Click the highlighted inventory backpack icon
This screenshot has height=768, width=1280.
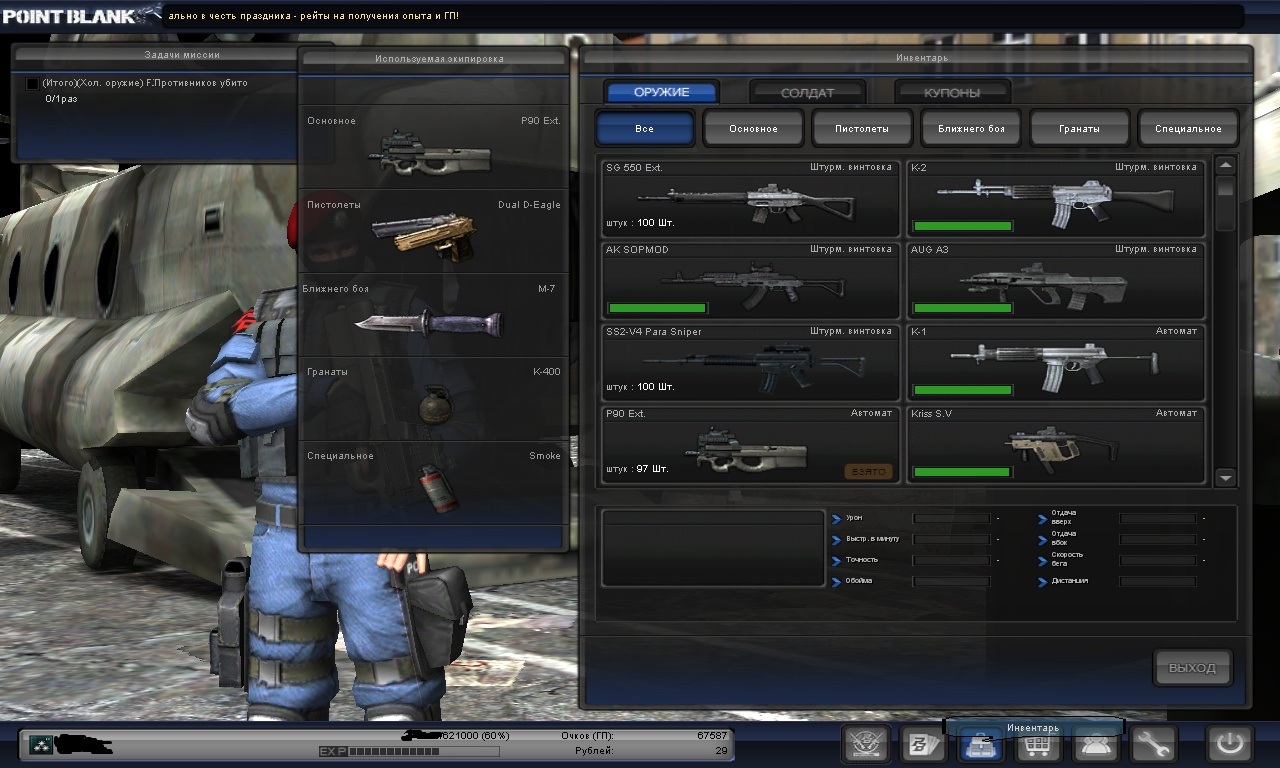pyautogui.click(x=981, y=745)
